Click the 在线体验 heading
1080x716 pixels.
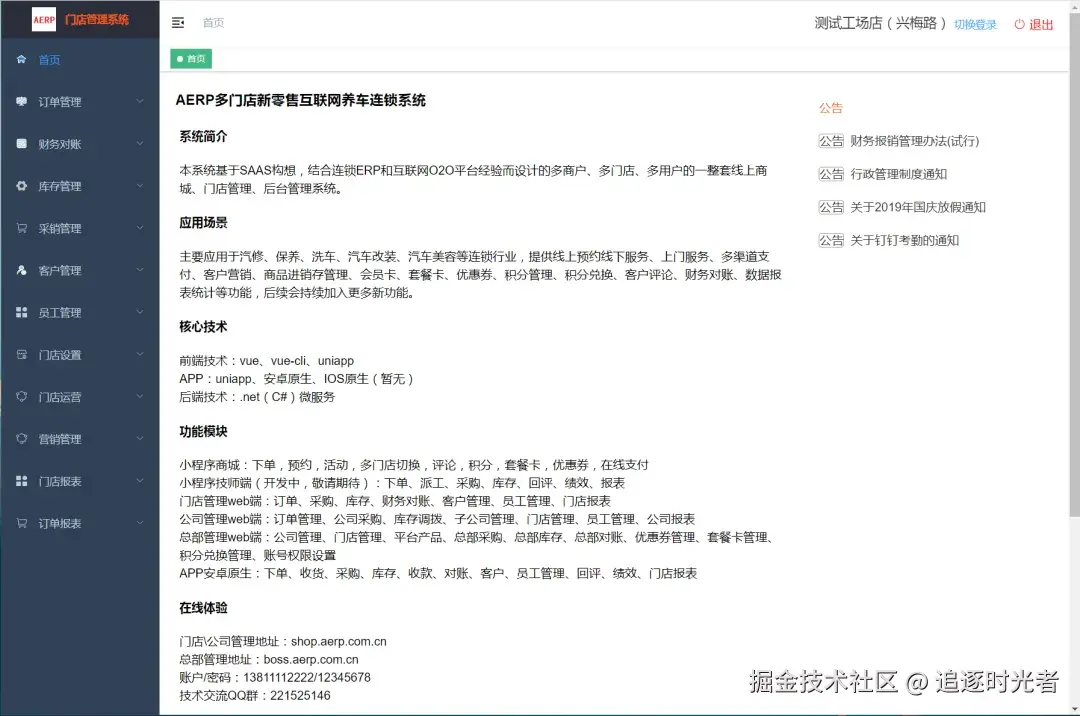(203, 607)
